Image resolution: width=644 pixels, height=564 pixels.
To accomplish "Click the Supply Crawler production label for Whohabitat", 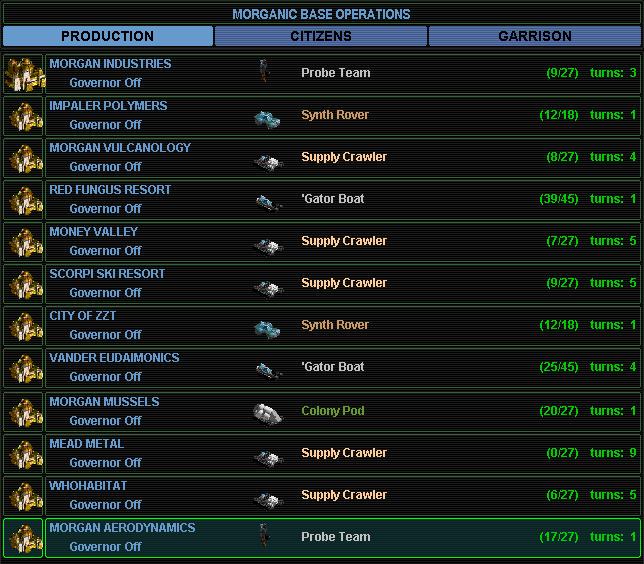I will click(344, 495).
